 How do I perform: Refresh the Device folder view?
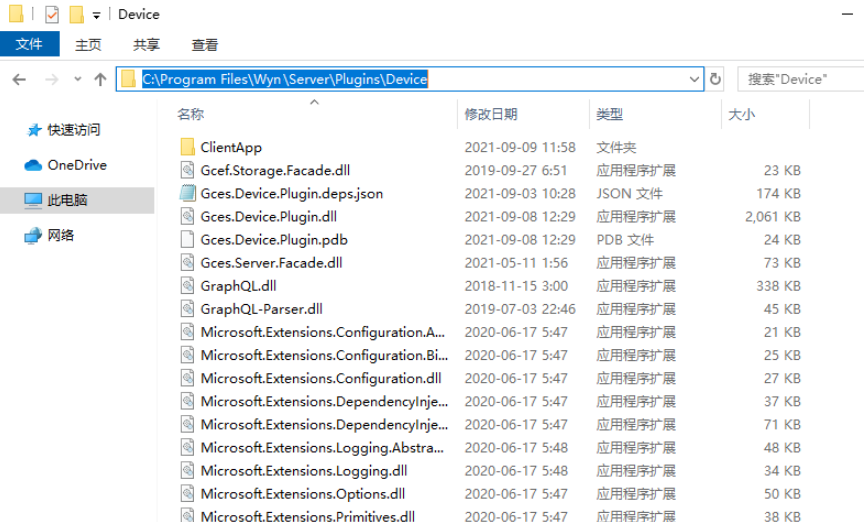pos(715,79)
